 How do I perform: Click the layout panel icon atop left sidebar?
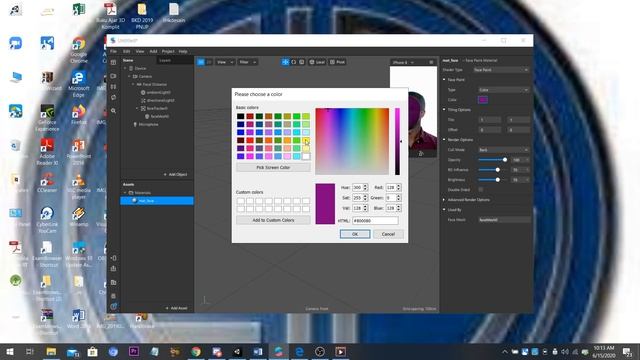[113, 62]
